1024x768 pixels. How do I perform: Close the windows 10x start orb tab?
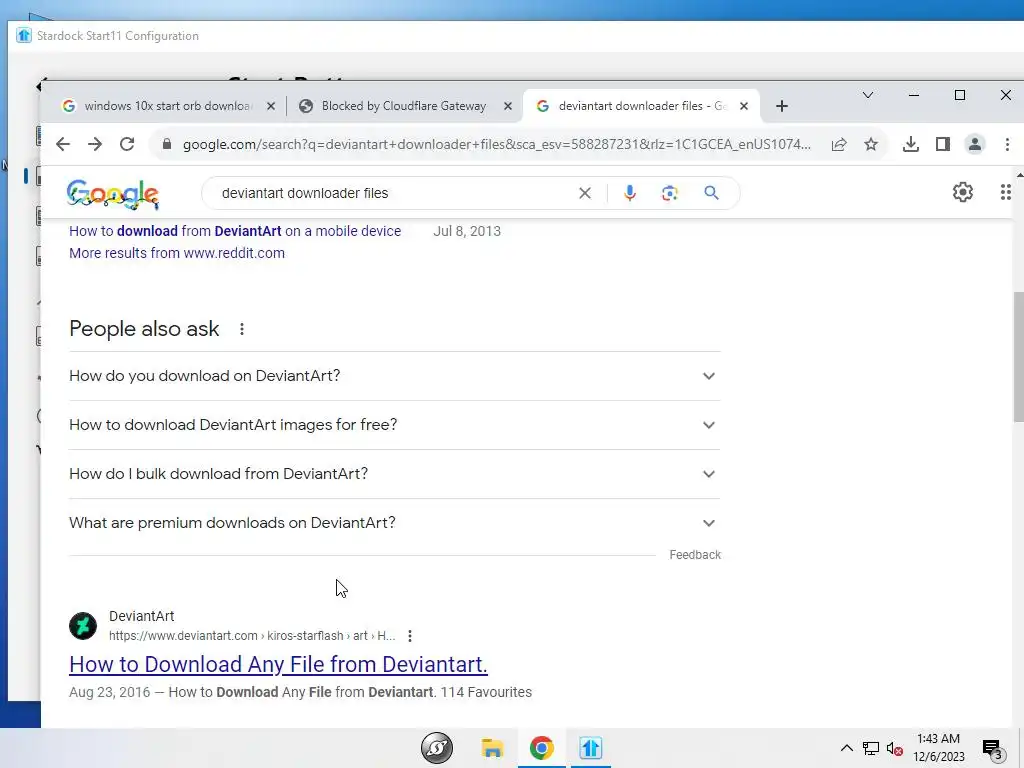pyautogui.click(x=271, y=106)
